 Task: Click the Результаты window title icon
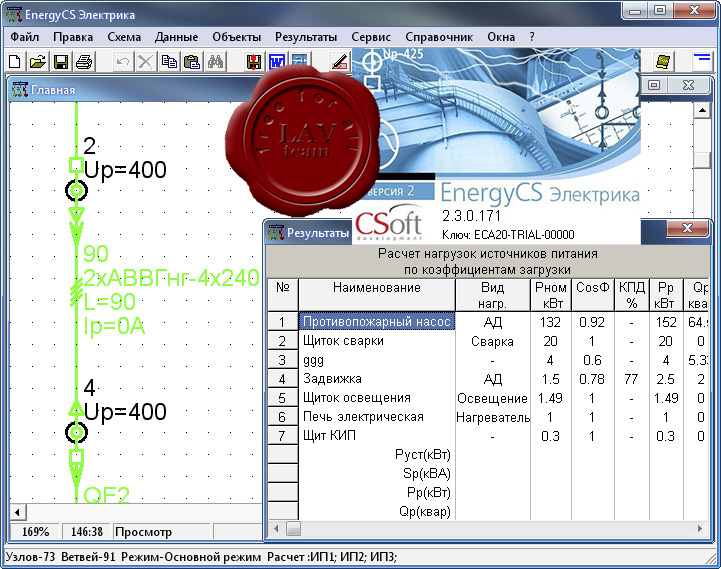(x=275, y=233)
